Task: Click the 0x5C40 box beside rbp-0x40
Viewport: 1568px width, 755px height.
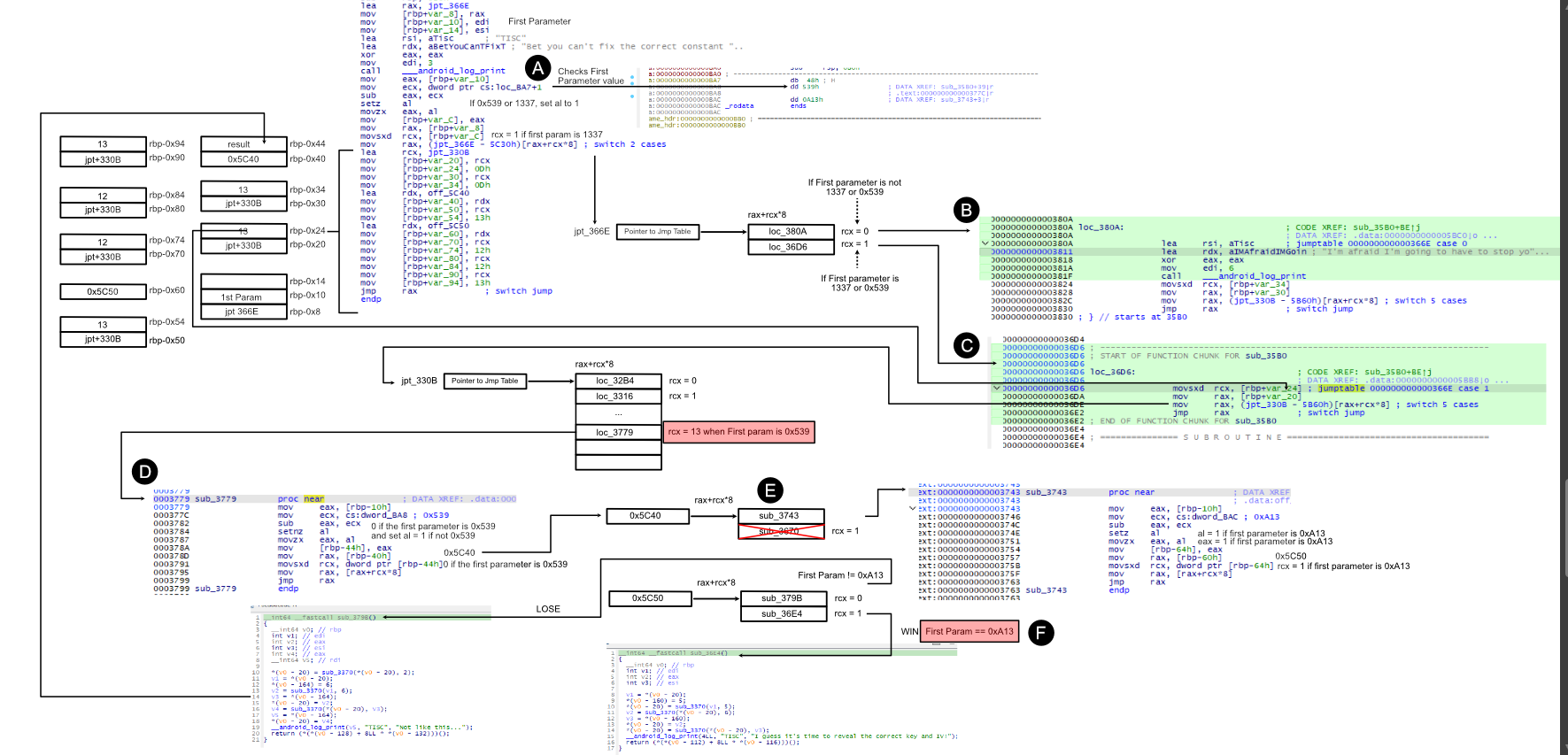Action: [243, 159]
